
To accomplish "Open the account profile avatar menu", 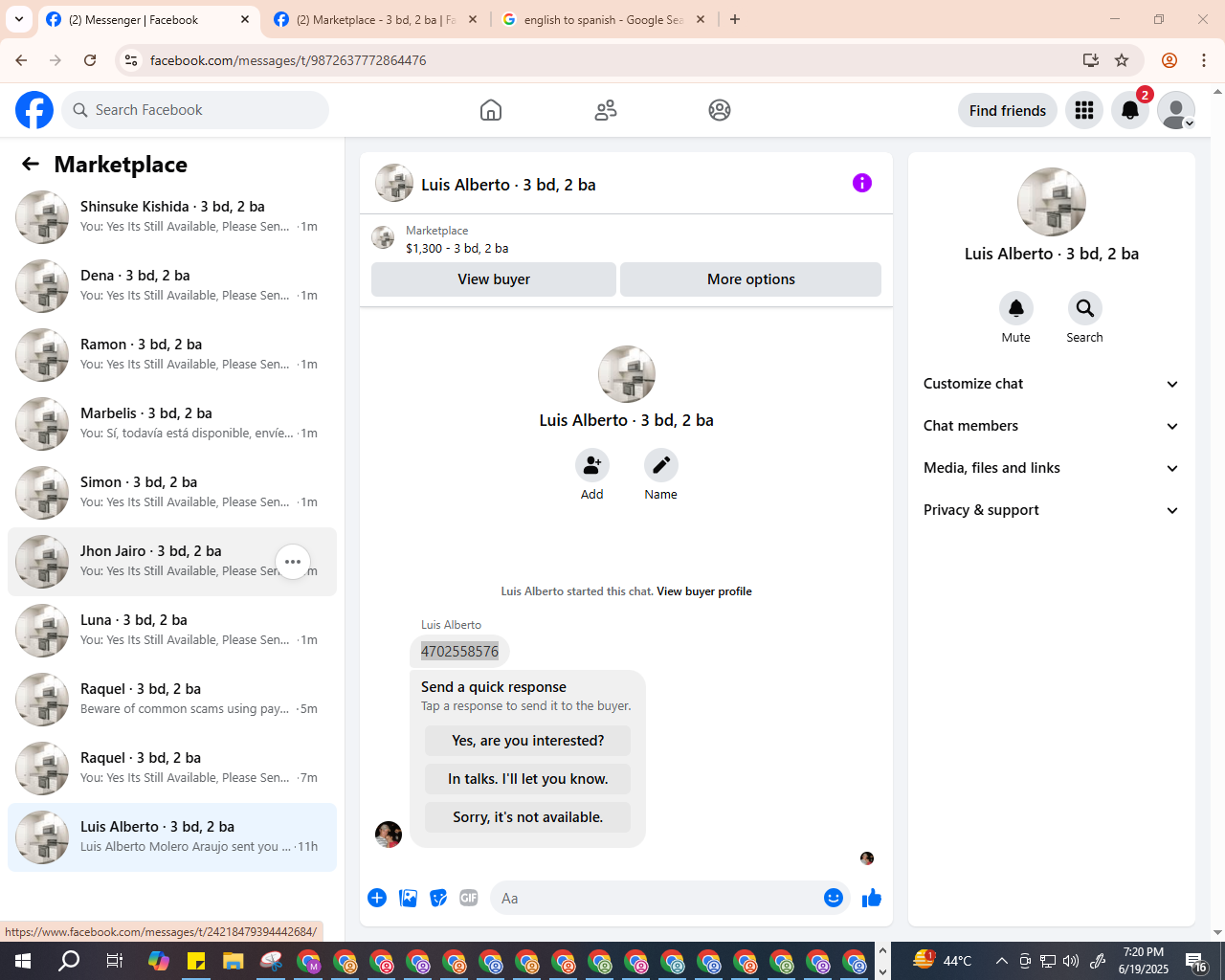I will (1176, 110).
